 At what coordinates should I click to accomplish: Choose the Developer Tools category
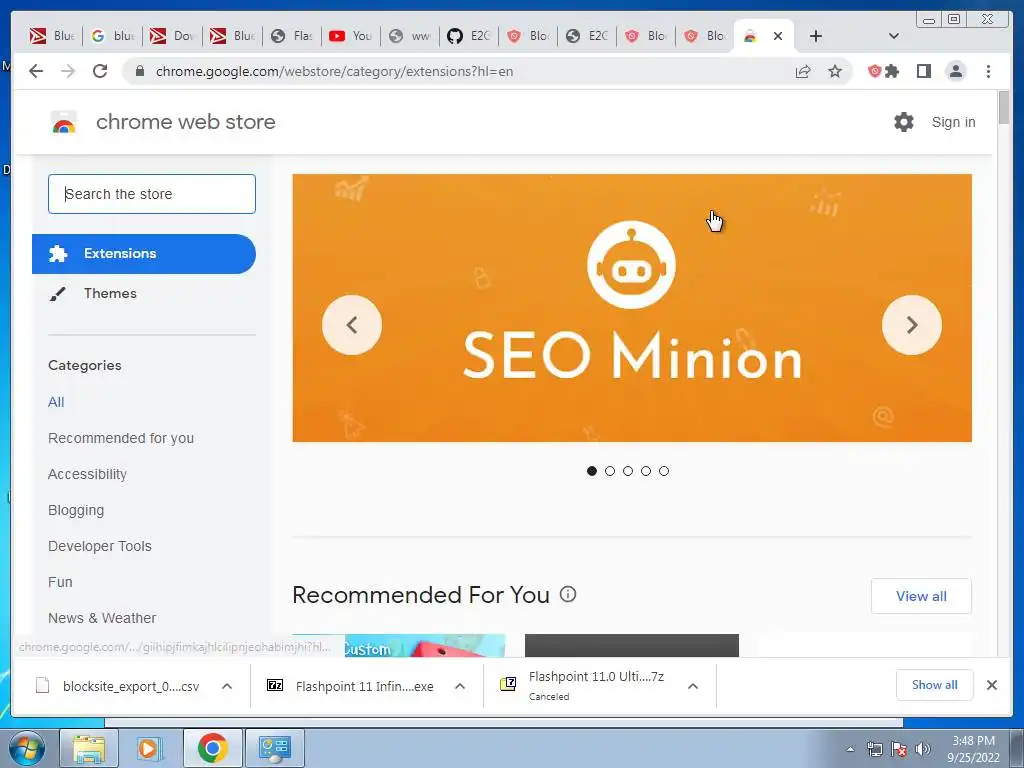(x=100, y=546)
